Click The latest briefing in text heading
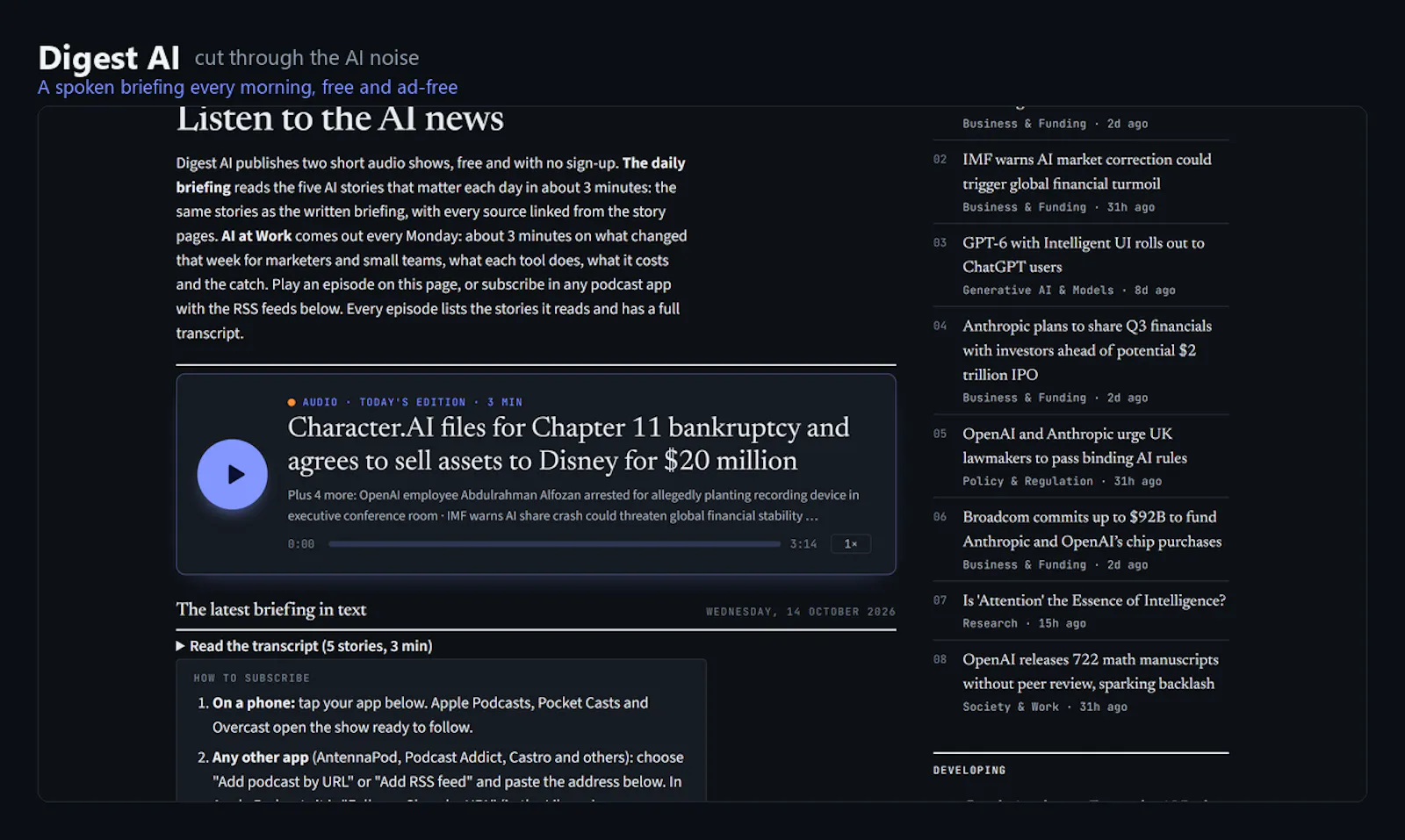 pyautogui.click(x=271, y=610)
